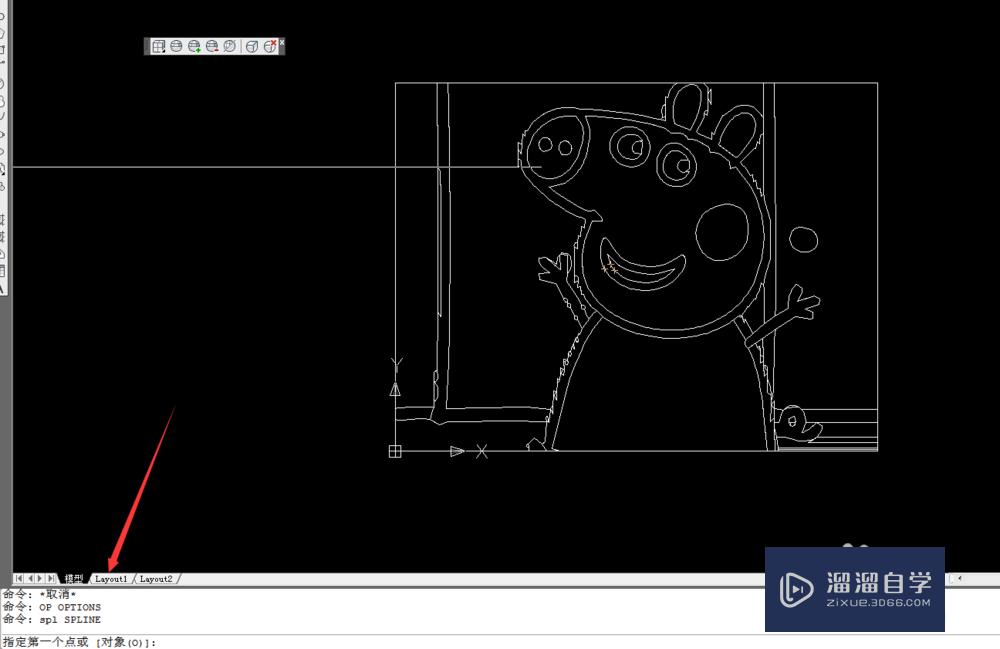Click the 命令: OP OPTIONS history line
This screenshot has width=1000, height=649.
click(52, 607)
